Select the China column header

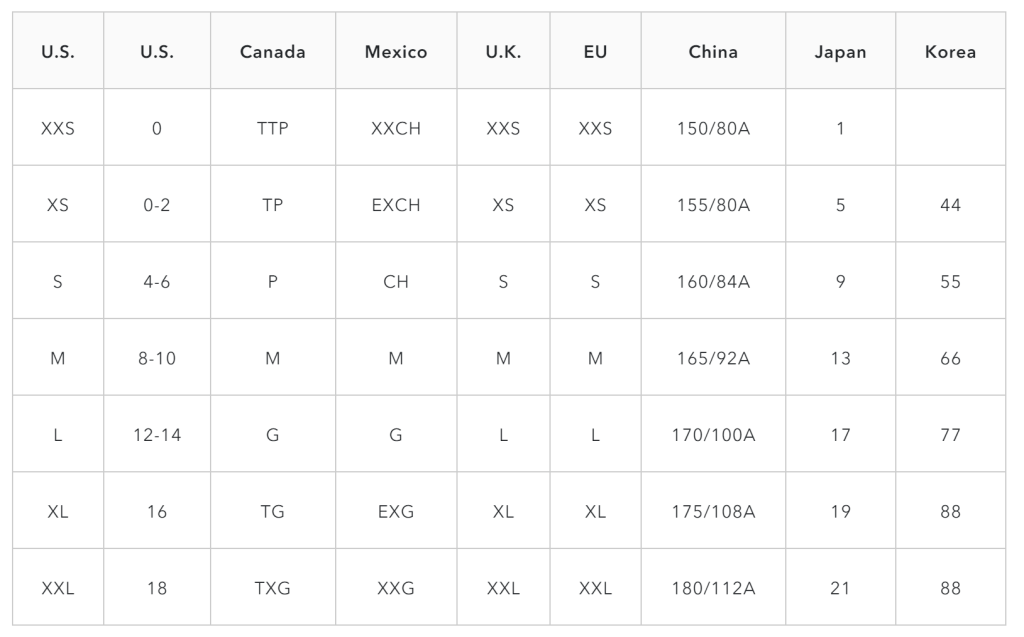pos(713,52)
